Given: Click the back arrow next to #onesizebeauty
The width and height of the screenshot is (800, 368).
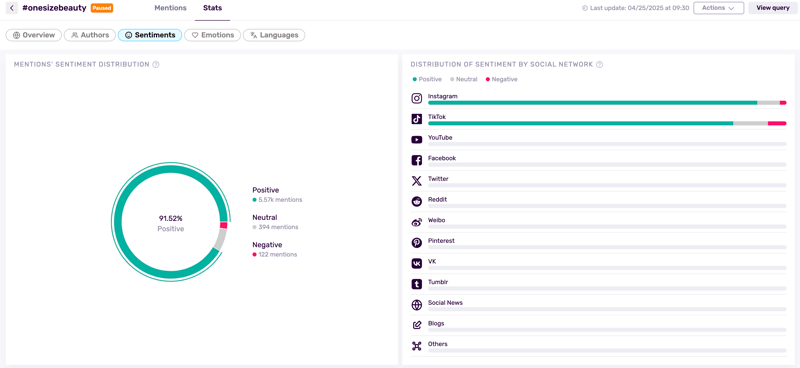Looking at the screenshot, I should [x=12, y=8].
